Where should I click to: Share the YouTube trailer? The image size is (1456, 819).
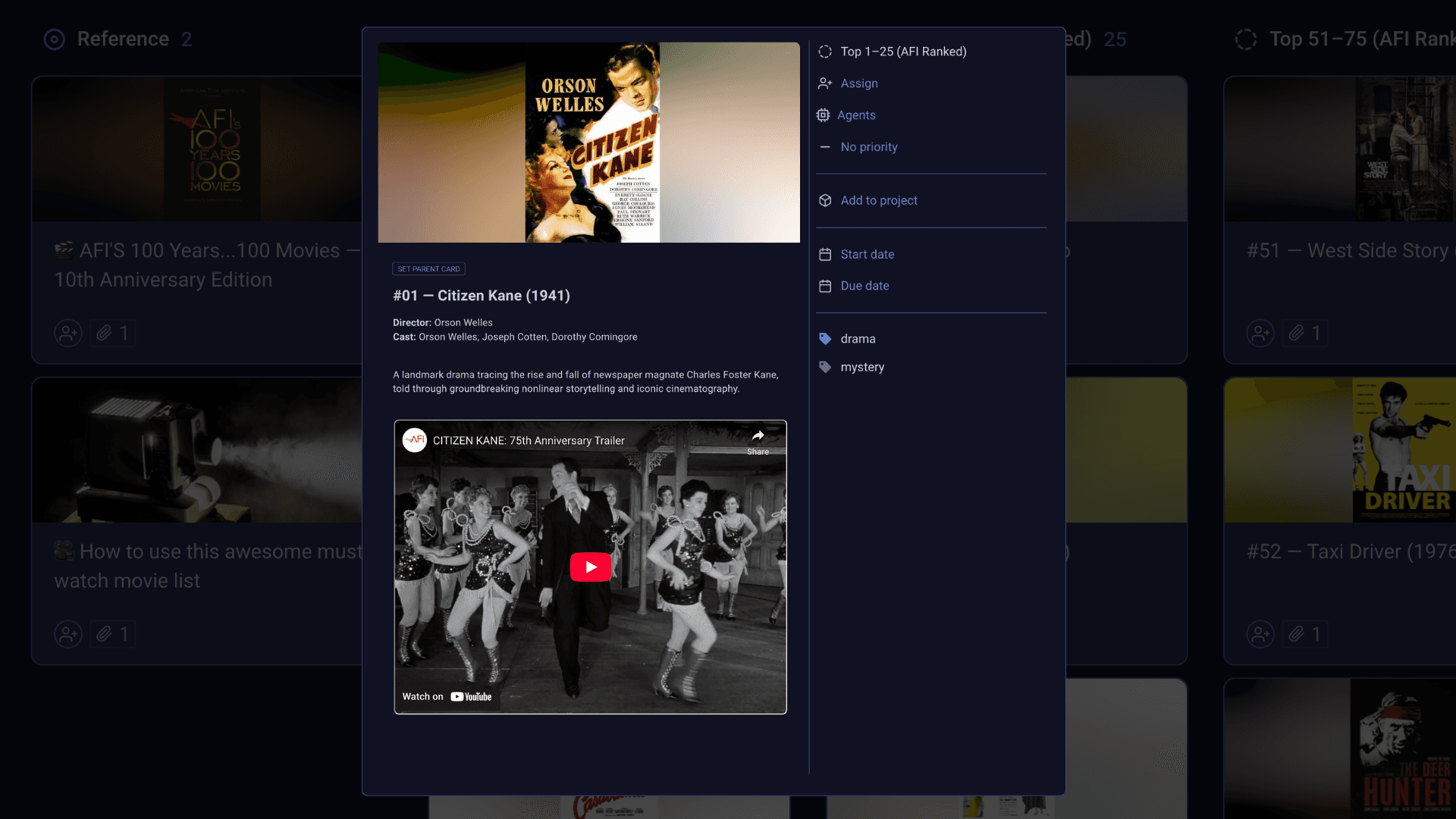click(758, 441)
